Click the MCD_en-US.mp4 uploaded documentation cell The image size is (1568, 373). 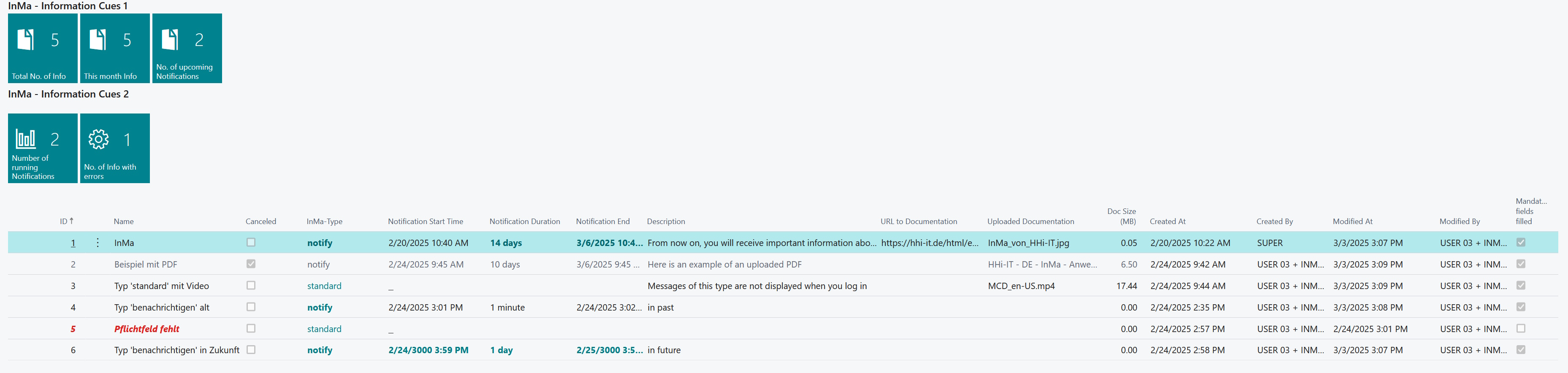[1021, 286]
